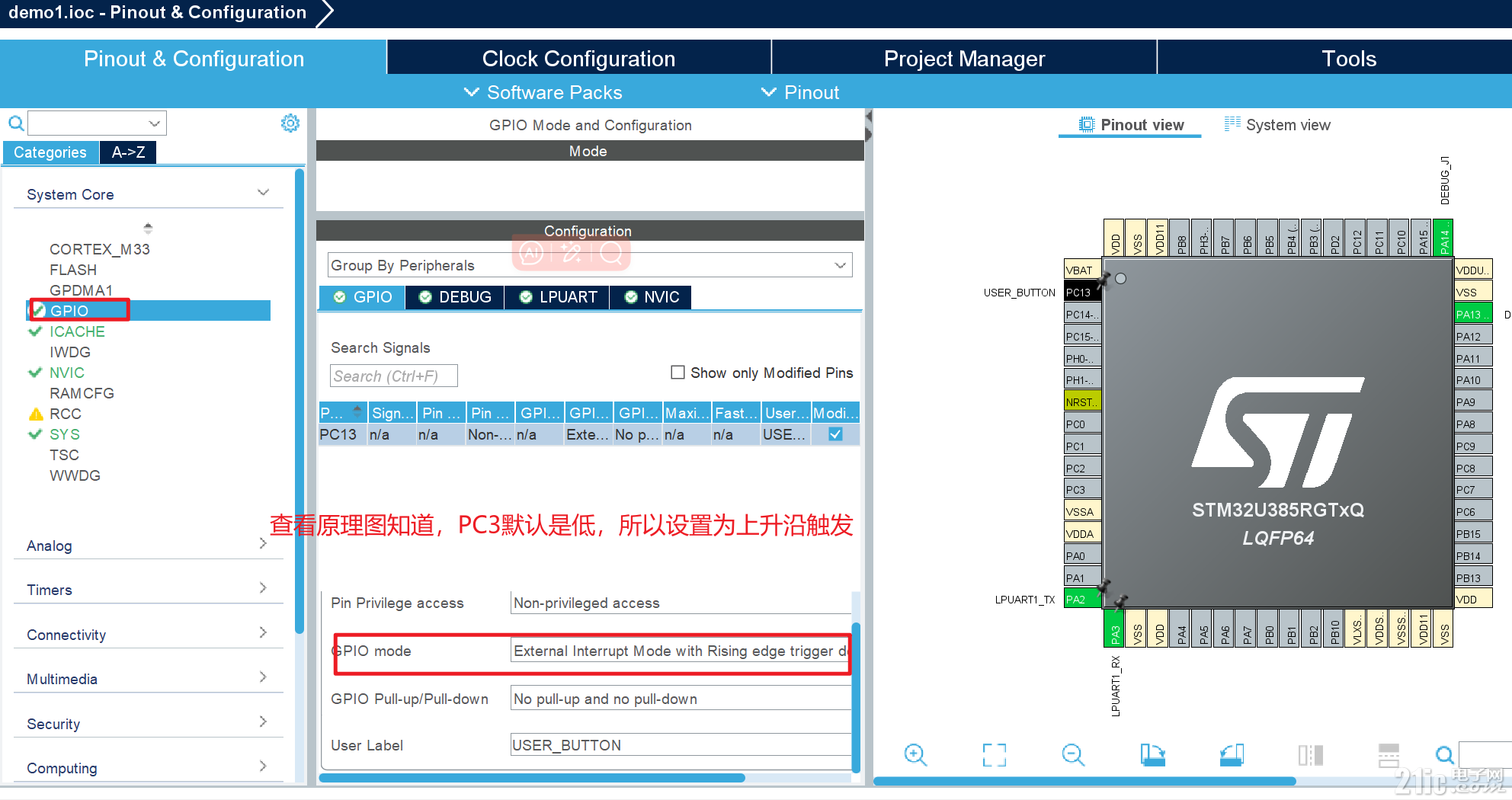Viewport: 1512px width, 800px height.
Task: Open the LPUART peripheral tab
Action: click(557, 297)
